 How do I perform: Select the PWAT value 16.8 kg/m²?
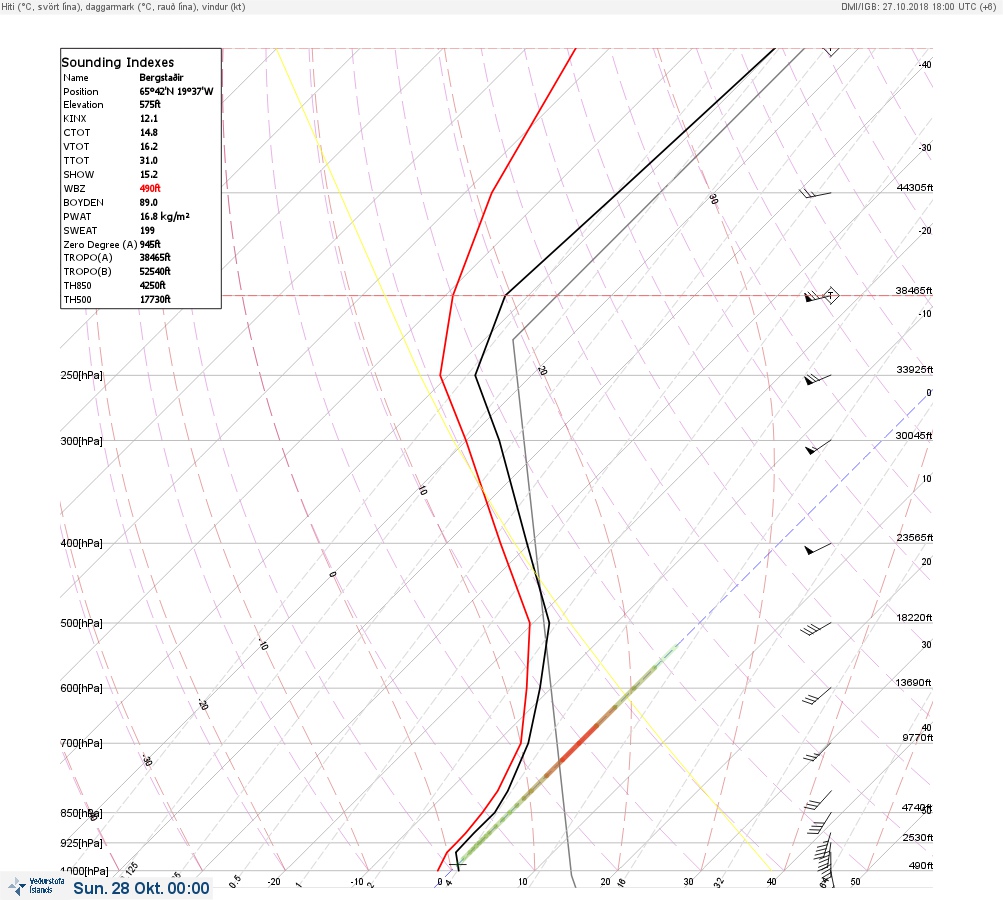coord(164,216)
